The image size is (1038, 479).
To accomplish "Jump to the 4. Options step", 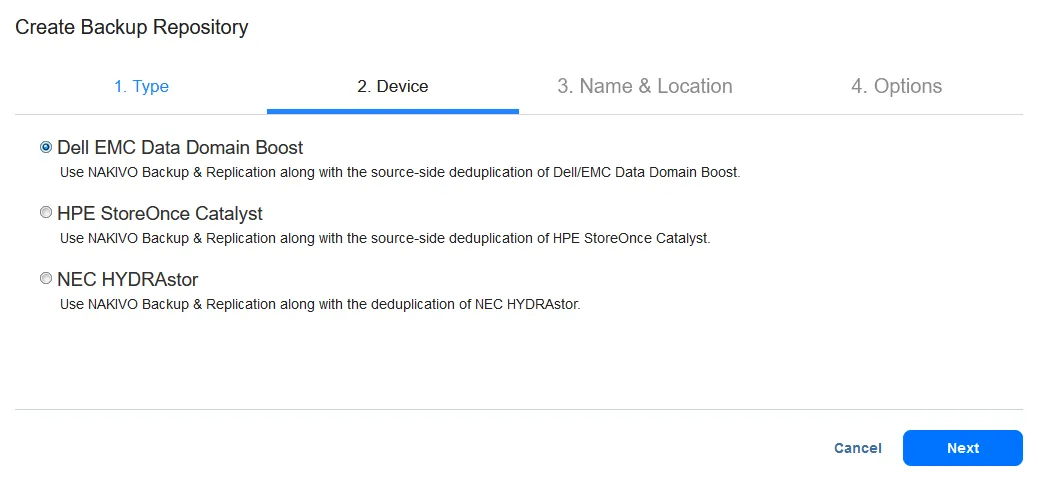I will click(x=896, y=86).
